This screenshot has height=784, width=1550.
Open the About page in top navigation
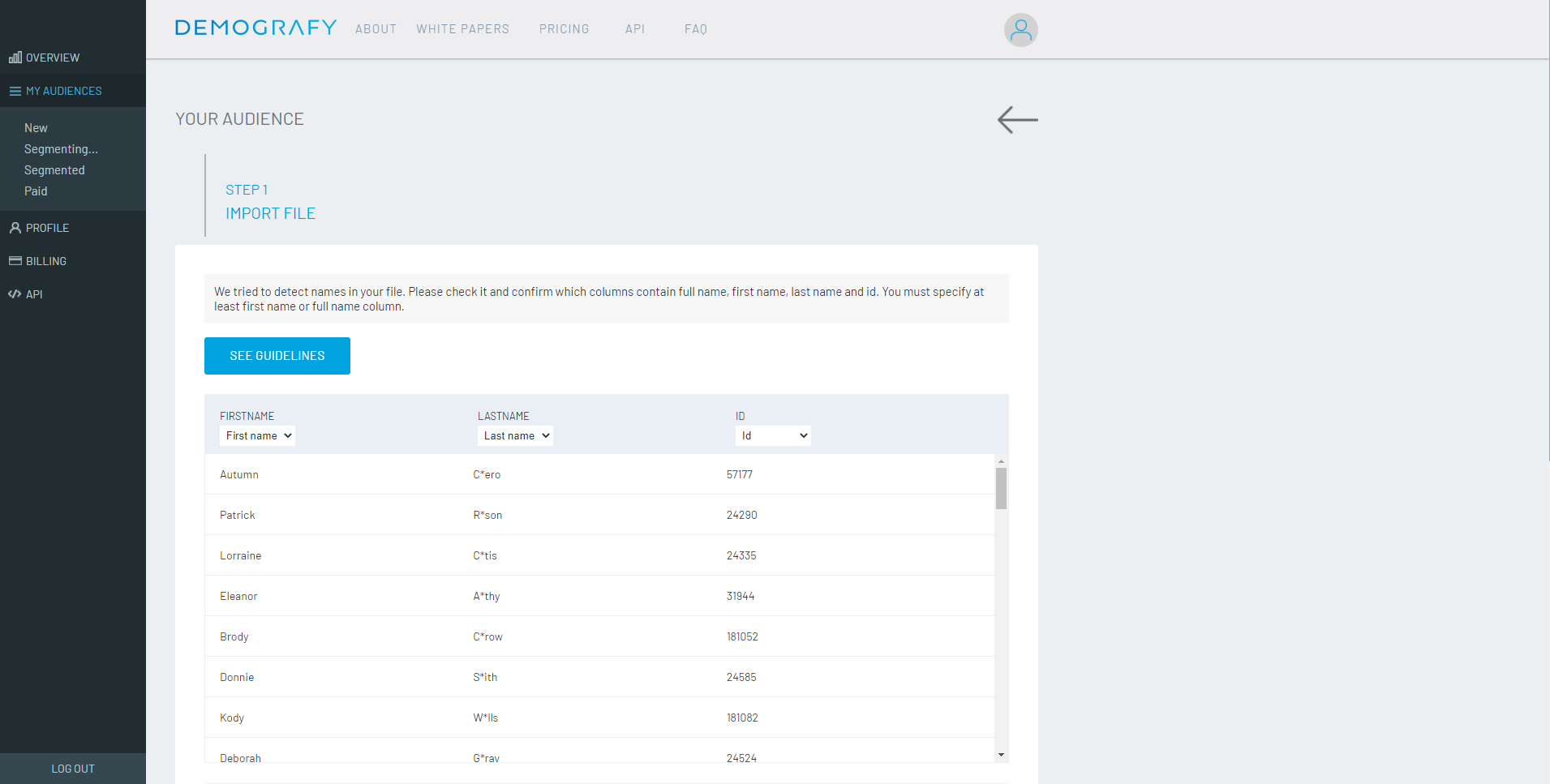[376, 29]
